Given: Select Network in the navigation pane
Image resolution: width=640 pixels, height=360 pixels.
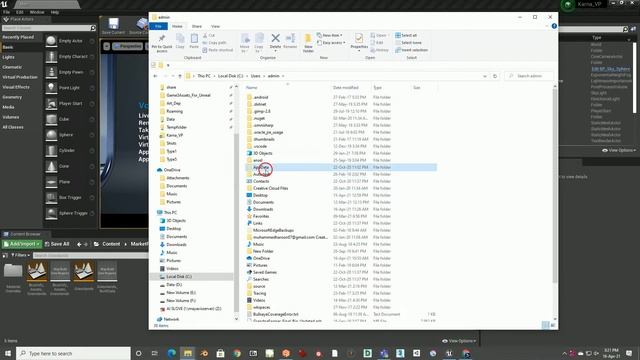Looking at the screenshot, I should tap(171, 319).
